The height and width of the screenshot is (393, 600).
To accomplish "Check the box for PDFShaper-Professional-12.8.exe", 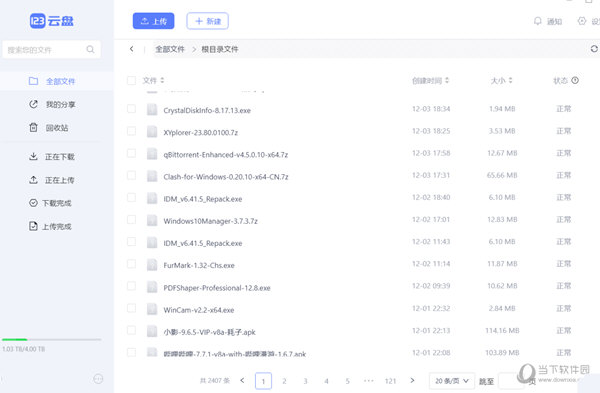I will click(x=131, y=286).
